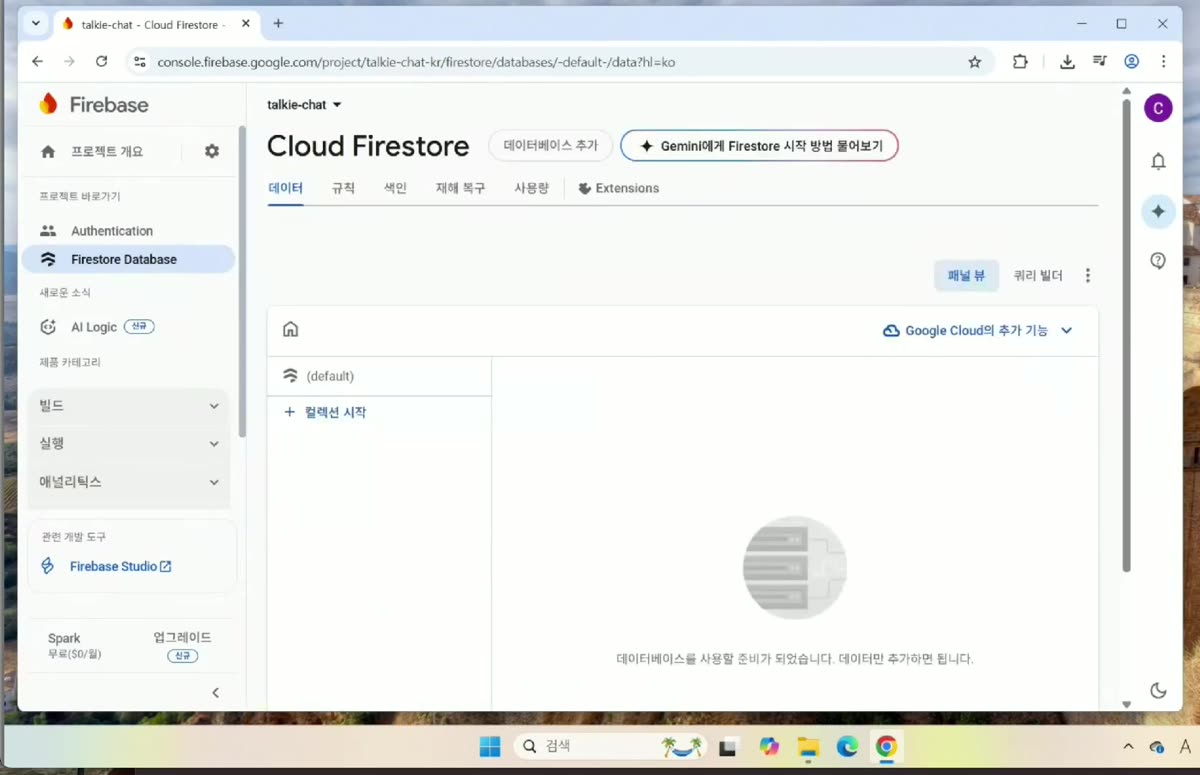Click the browser back arrow
The image size is (1200, 775).
click(x=37, y=62)
